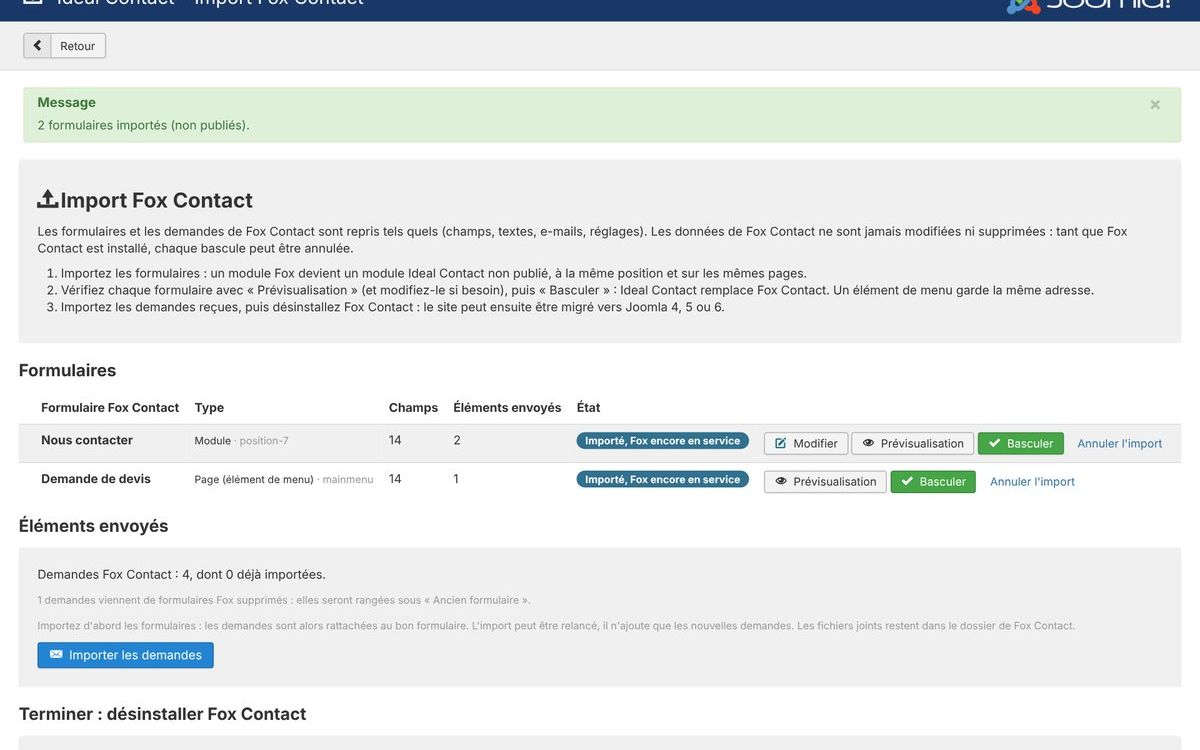Viewport: 1200px width, 750px height.
Task: Click the Éléments envoyés column header
Action: tap(507, 408)
